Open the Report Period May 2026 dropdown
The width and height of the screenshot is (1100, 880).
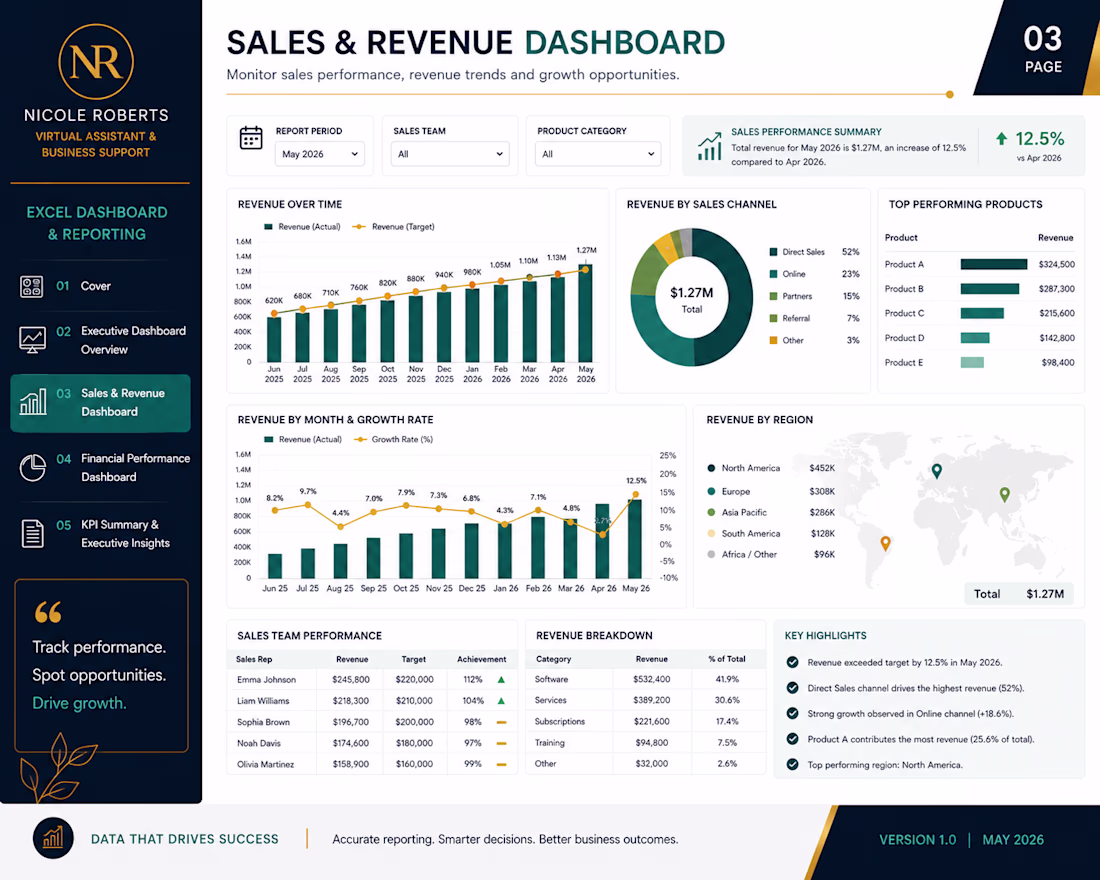click(x=319, y=154)
